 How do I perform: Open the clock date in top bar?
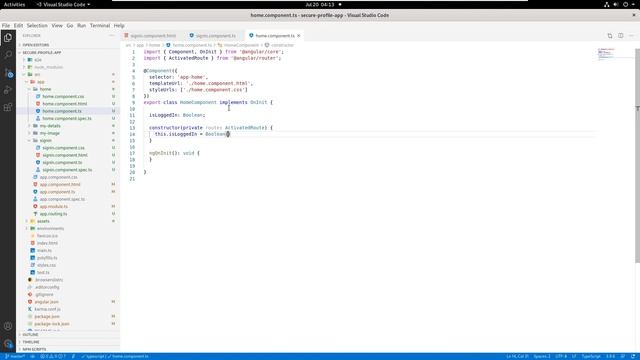[320, 4]
